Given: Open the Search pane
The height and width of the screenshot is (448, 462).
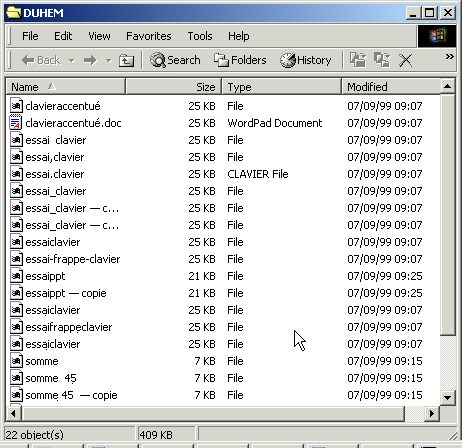Looking at the screenshot, I should coord(175,60).
